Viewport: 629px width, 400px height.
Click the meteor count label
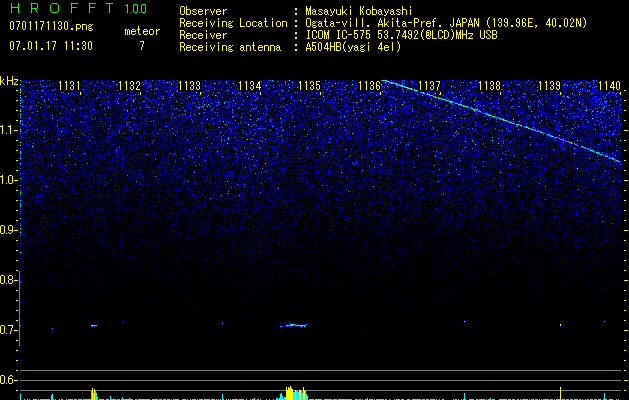[142, 31]
